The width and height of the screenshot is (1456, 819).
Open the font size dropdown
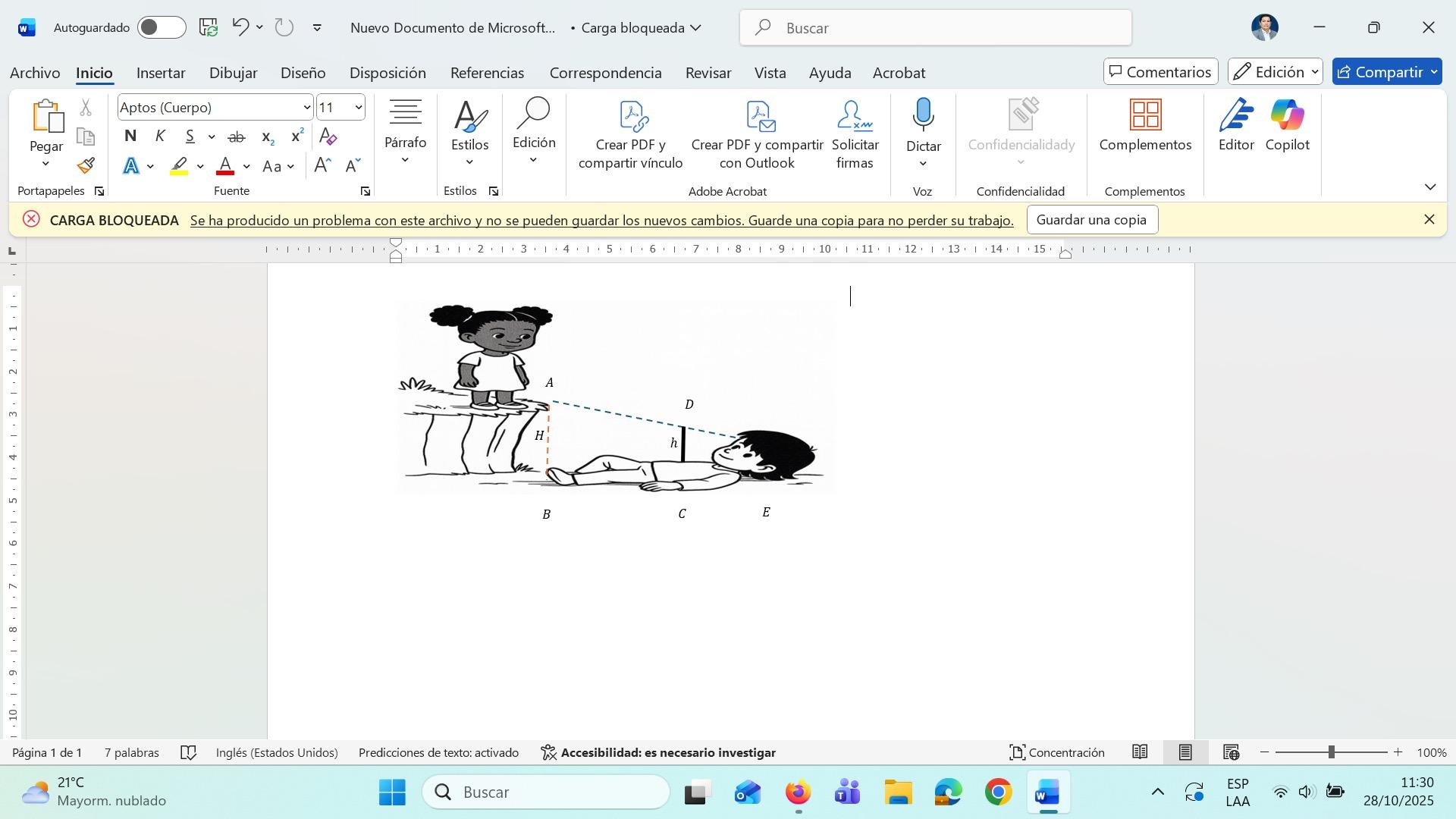pos(358,108)
